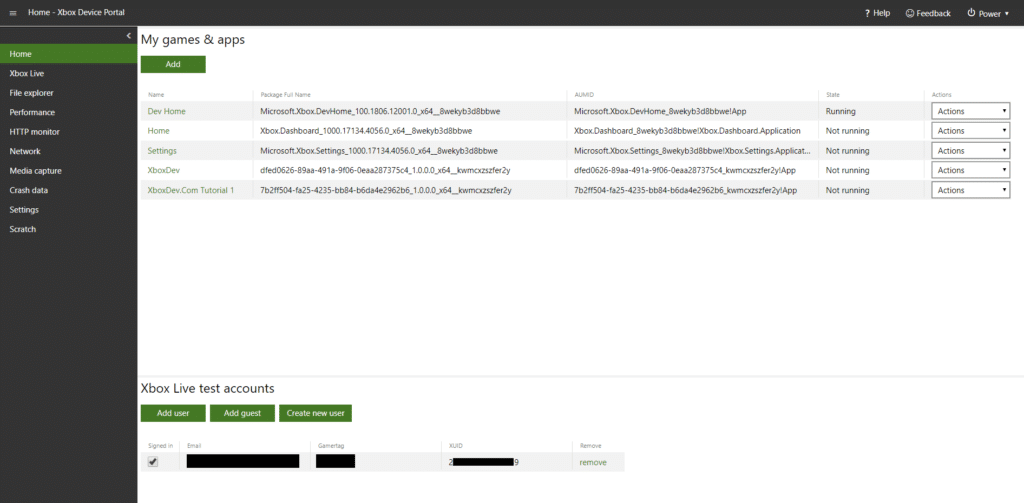Click the Xbox.Dashboard_1000.17134.4056.0 package name
The width and height of the screenshot is (1024, 503).
tap(366, 131)
